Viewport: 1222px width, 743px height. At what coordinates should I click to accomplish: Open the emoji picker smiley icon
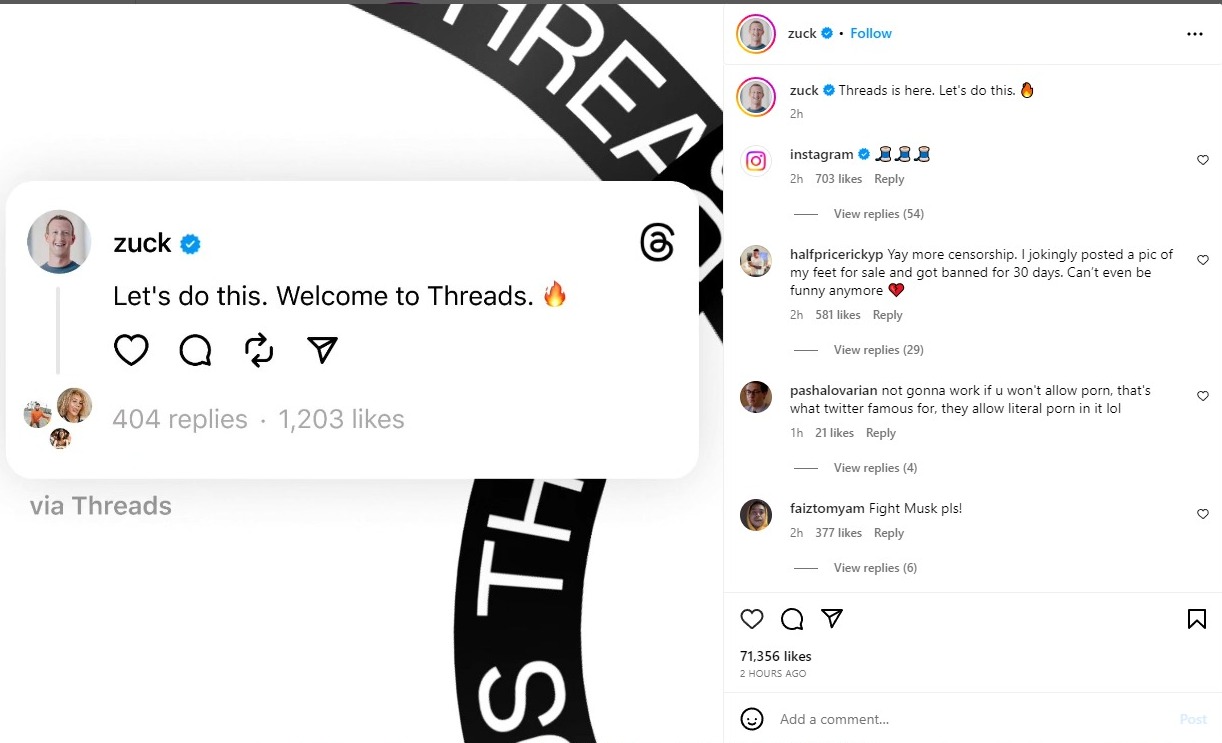tap(752, 719)
